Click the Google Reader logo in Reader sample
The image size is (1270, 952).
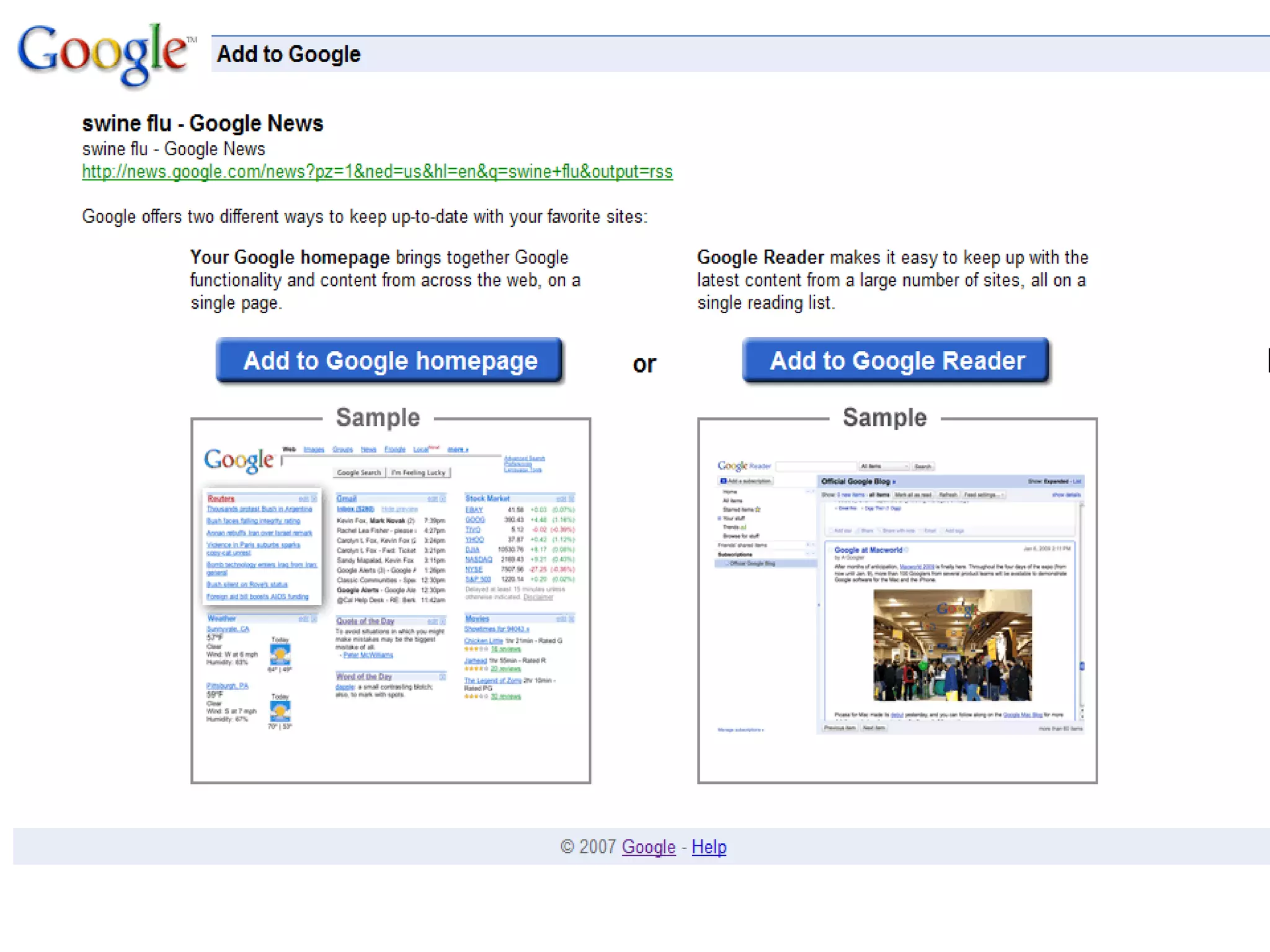744,466
